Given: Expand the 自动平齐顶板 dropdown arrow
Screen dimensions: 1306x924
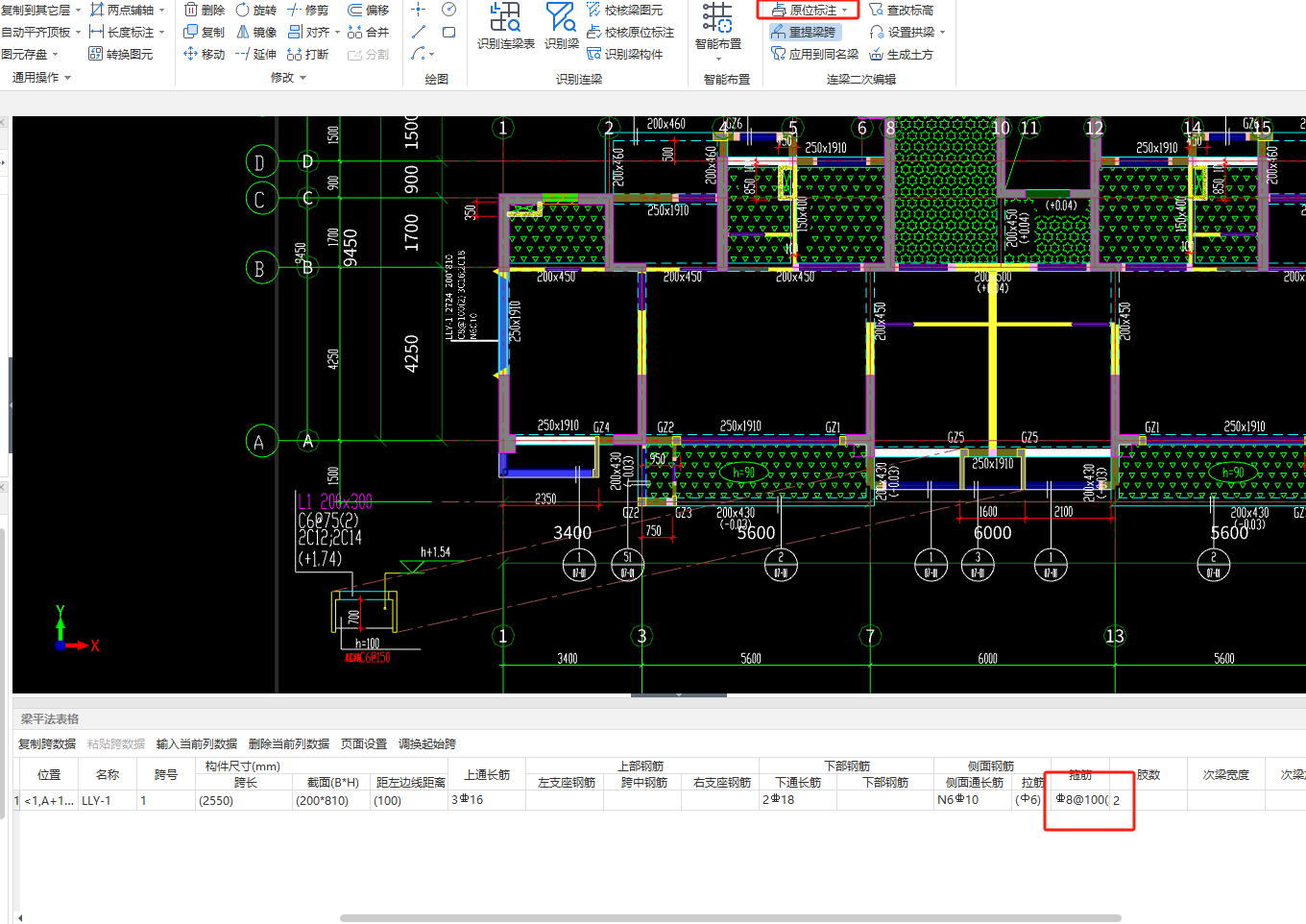Looking at the screenshot, I should pyautogui.click(x=80, y=33).
